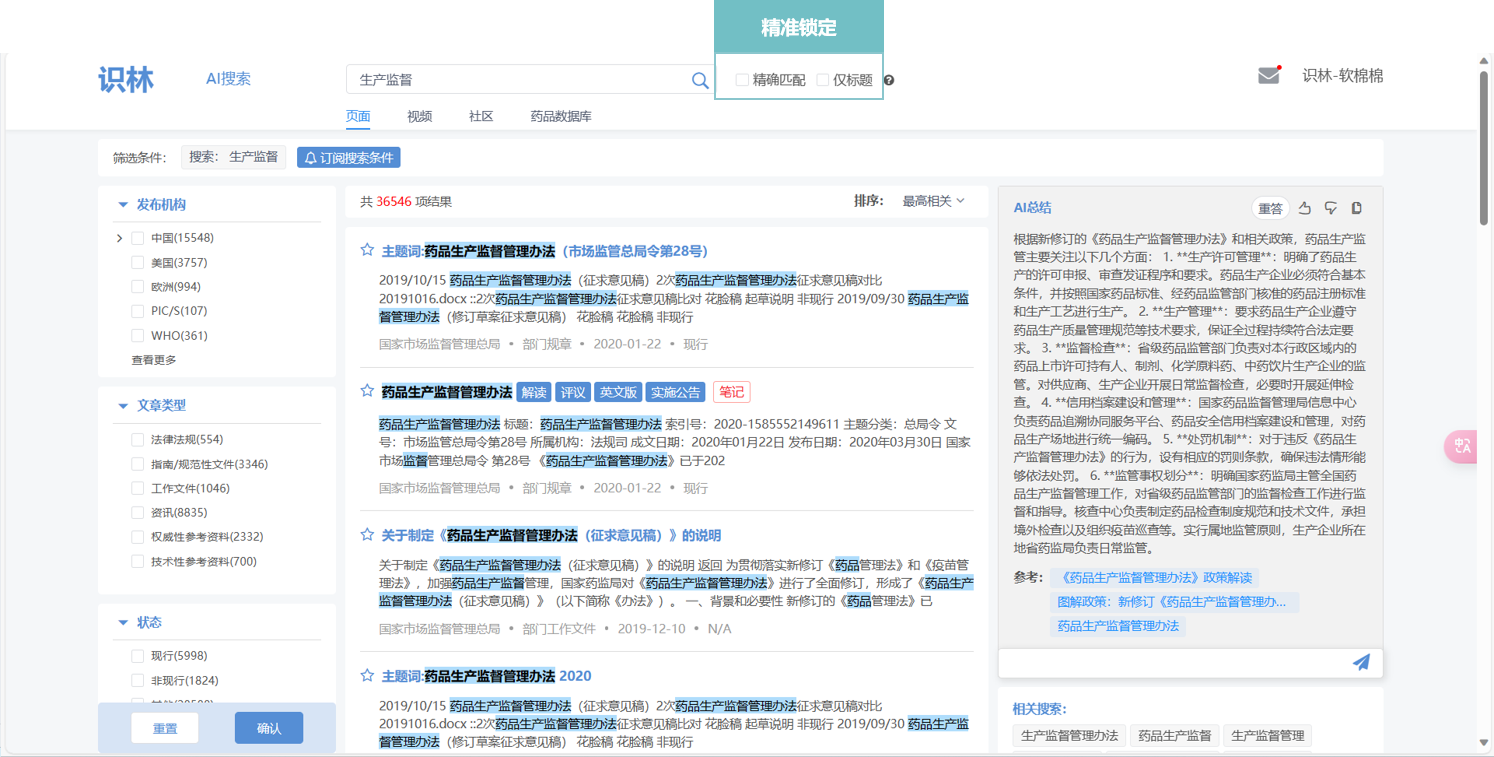Open the help question mark icon
The height and width of the screenshot is (757, 1494).
pos(888,80)
